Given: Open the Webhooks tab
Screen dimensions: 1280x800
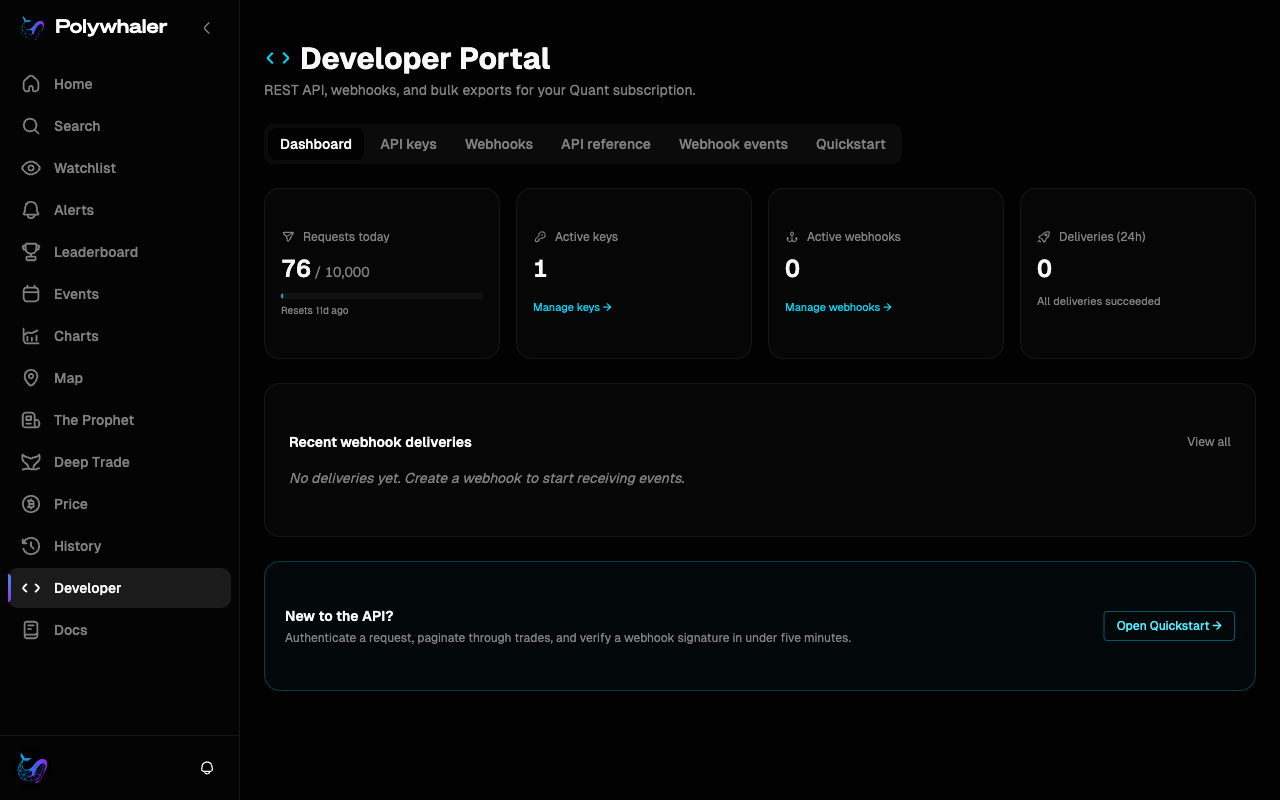Looking at the screenshot, I should coord(499,144).
